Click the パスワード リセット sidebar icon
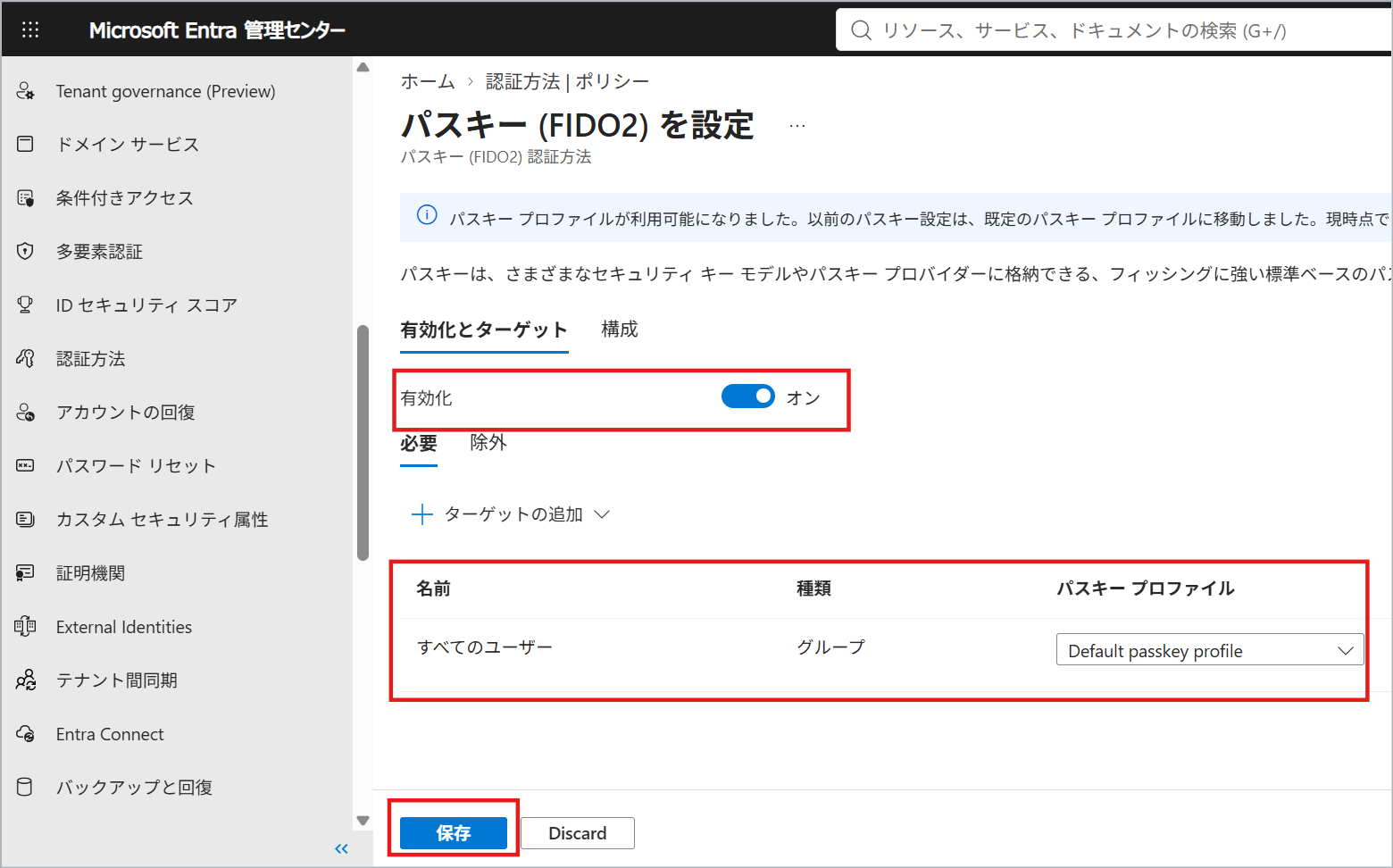 pyautogui.click(x=25, y=465)
